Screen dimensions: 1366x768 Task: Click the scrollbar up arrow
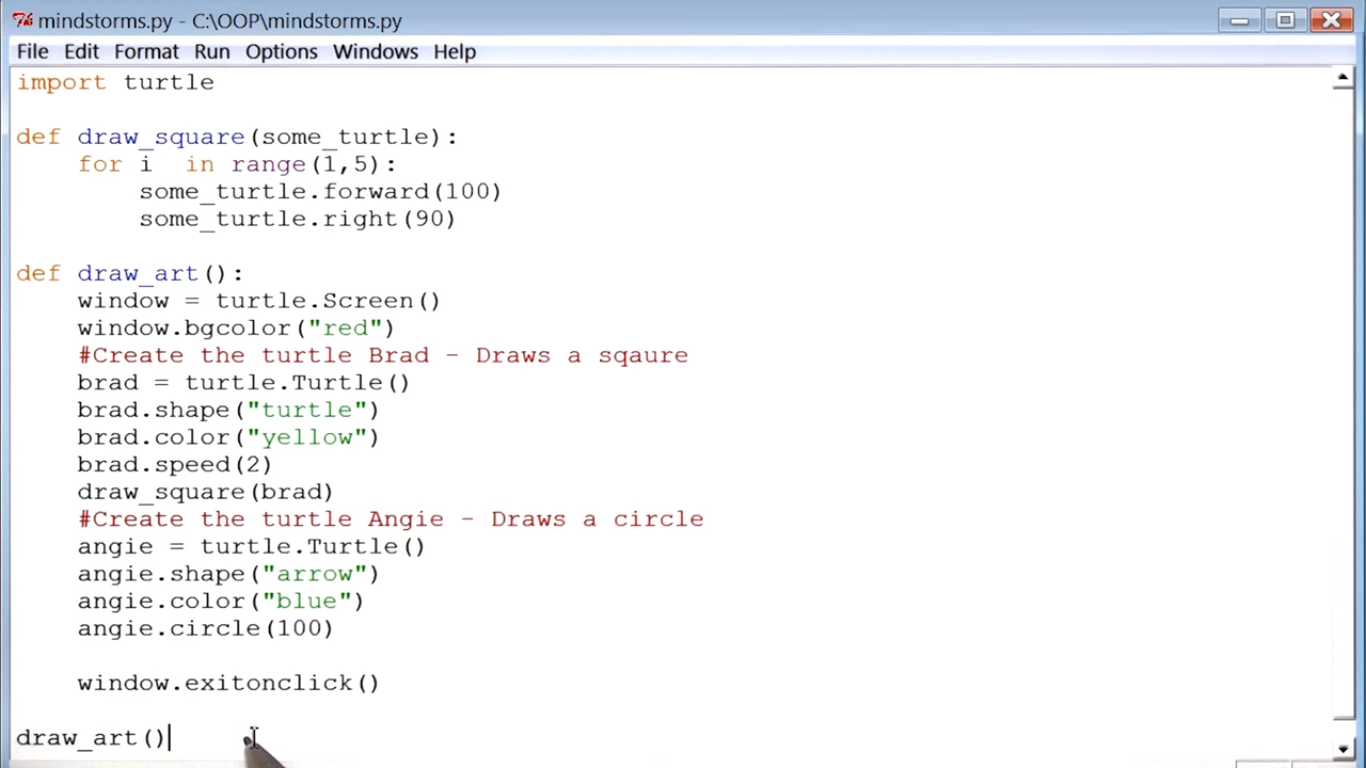click(1343, 80)
